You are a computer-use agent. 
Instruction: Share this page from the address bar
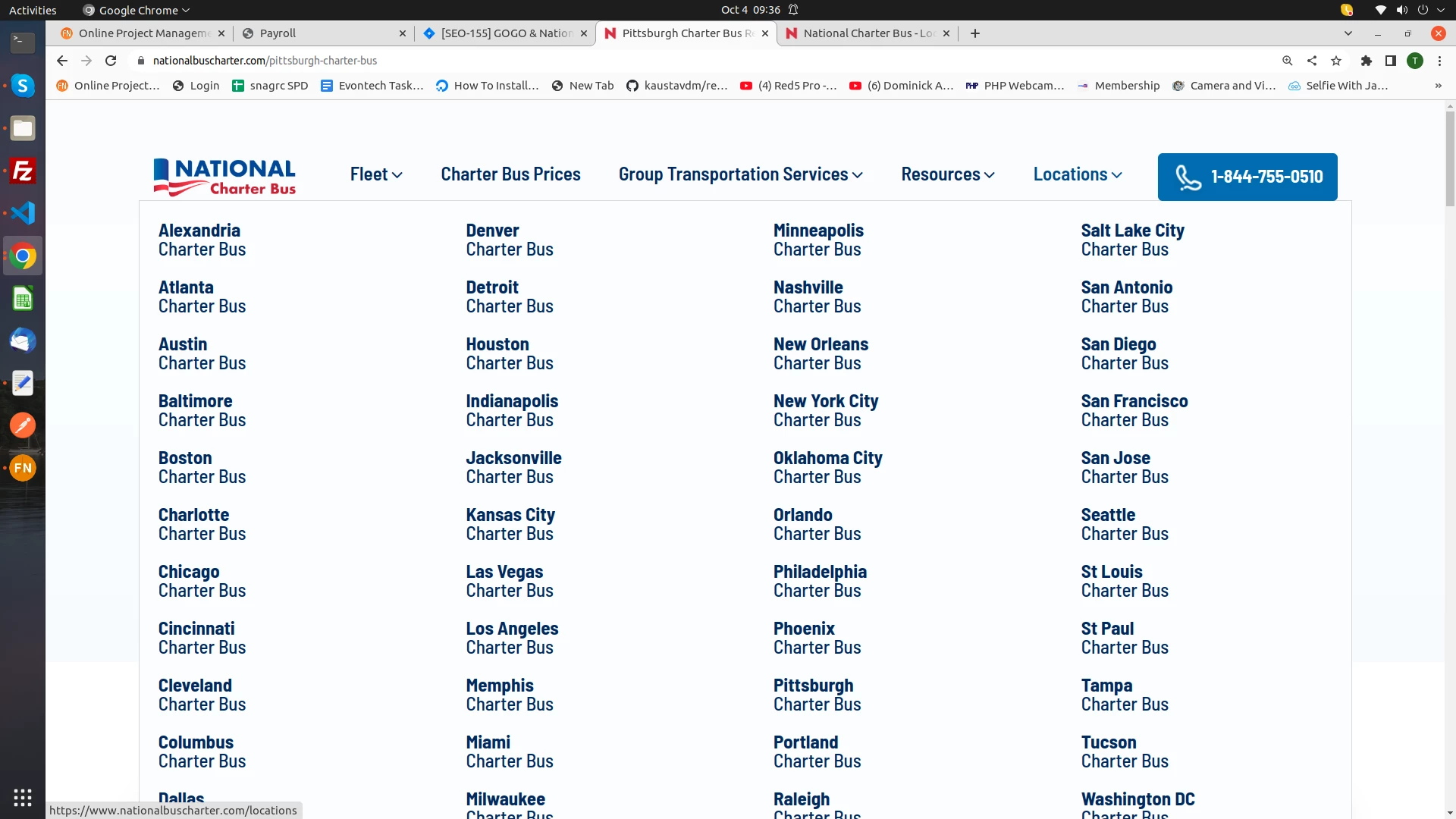pos(1312,61)
